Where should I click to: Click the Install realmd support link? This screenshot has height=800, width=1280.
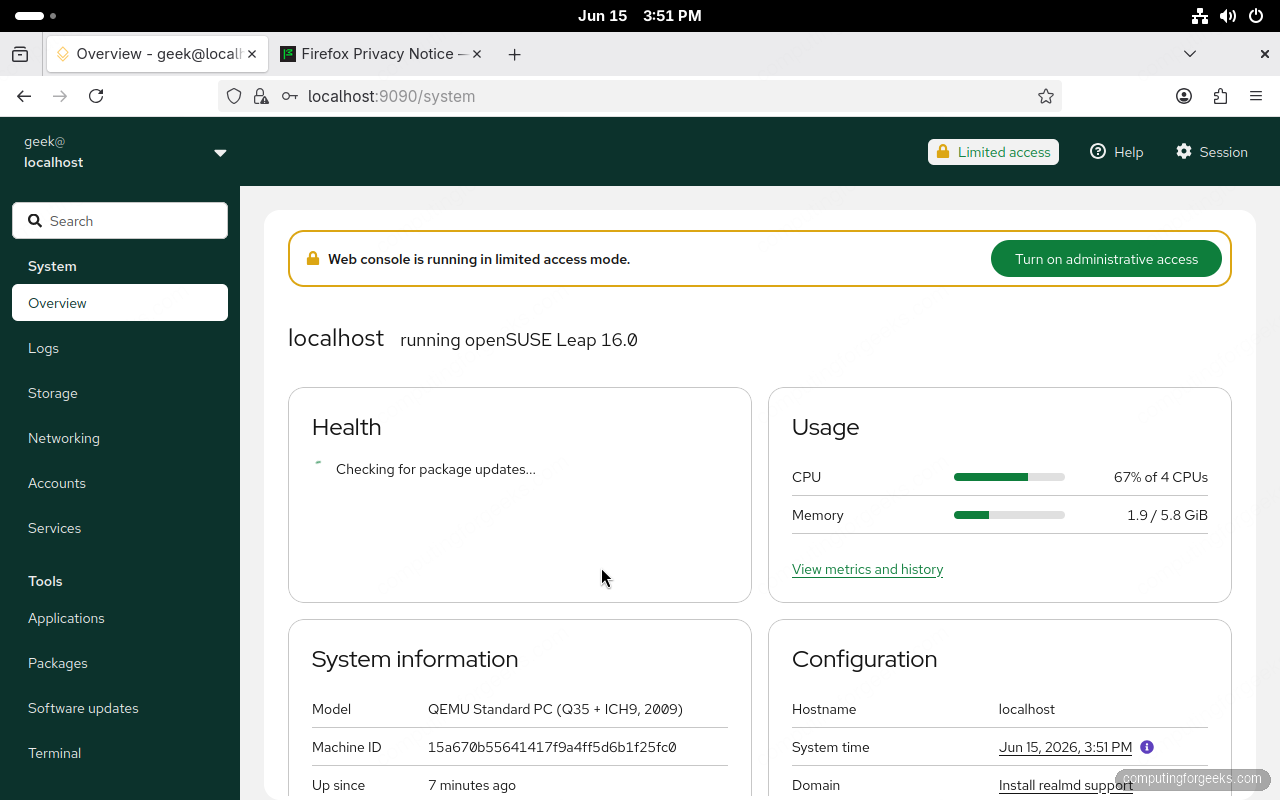[1065, 785]
